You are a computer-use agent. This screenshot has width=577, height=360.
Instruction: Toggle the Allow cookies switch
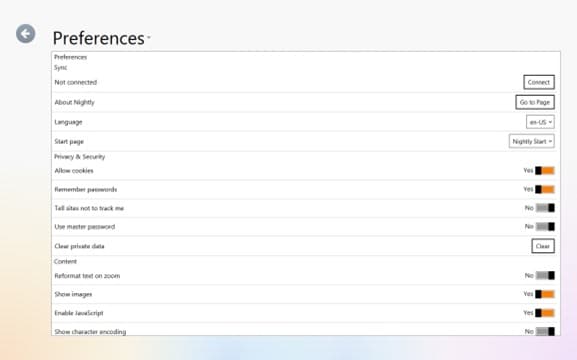point(545,170)
